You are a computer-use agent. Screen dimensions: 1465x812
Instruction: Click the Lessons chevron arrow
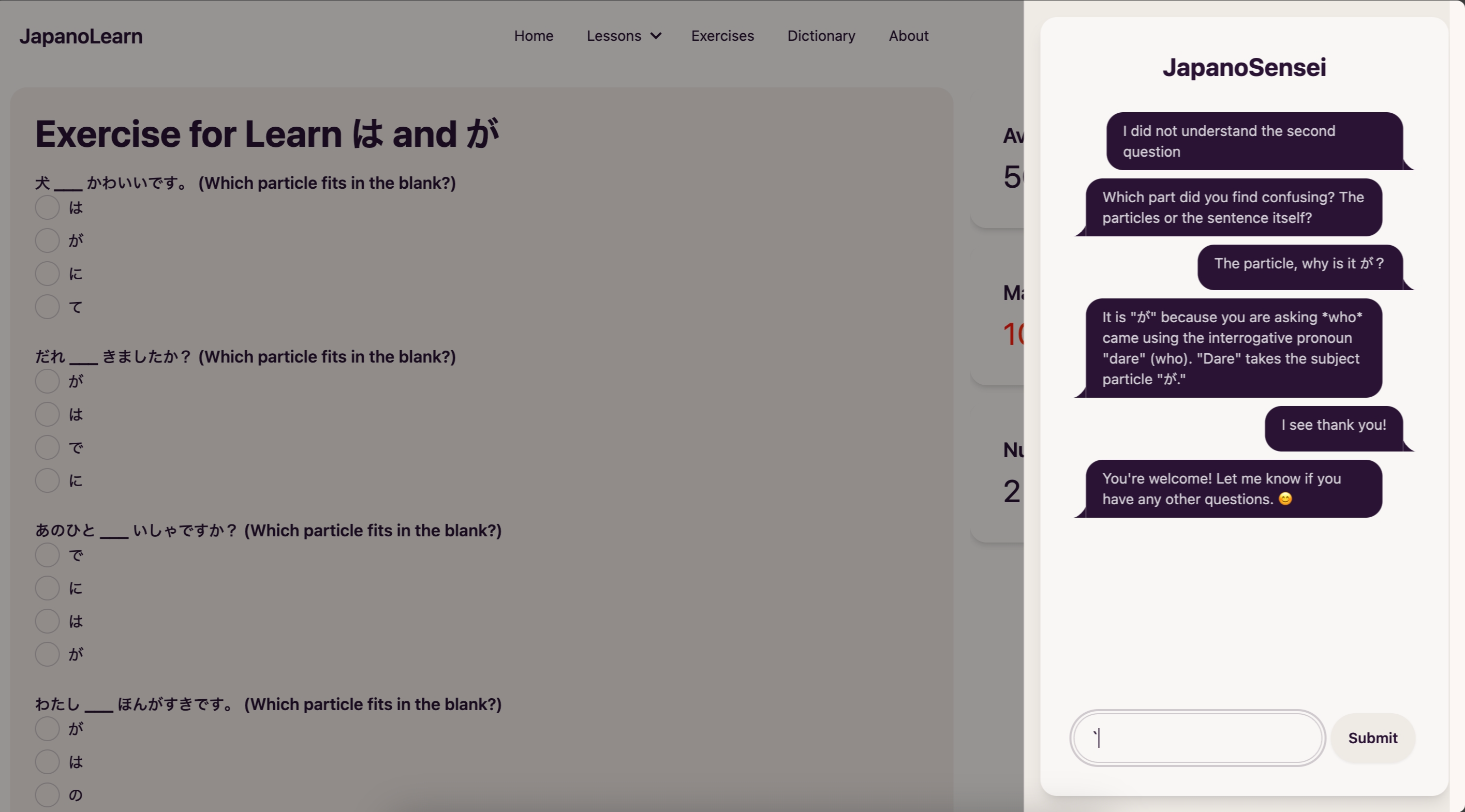coord(656,36)
